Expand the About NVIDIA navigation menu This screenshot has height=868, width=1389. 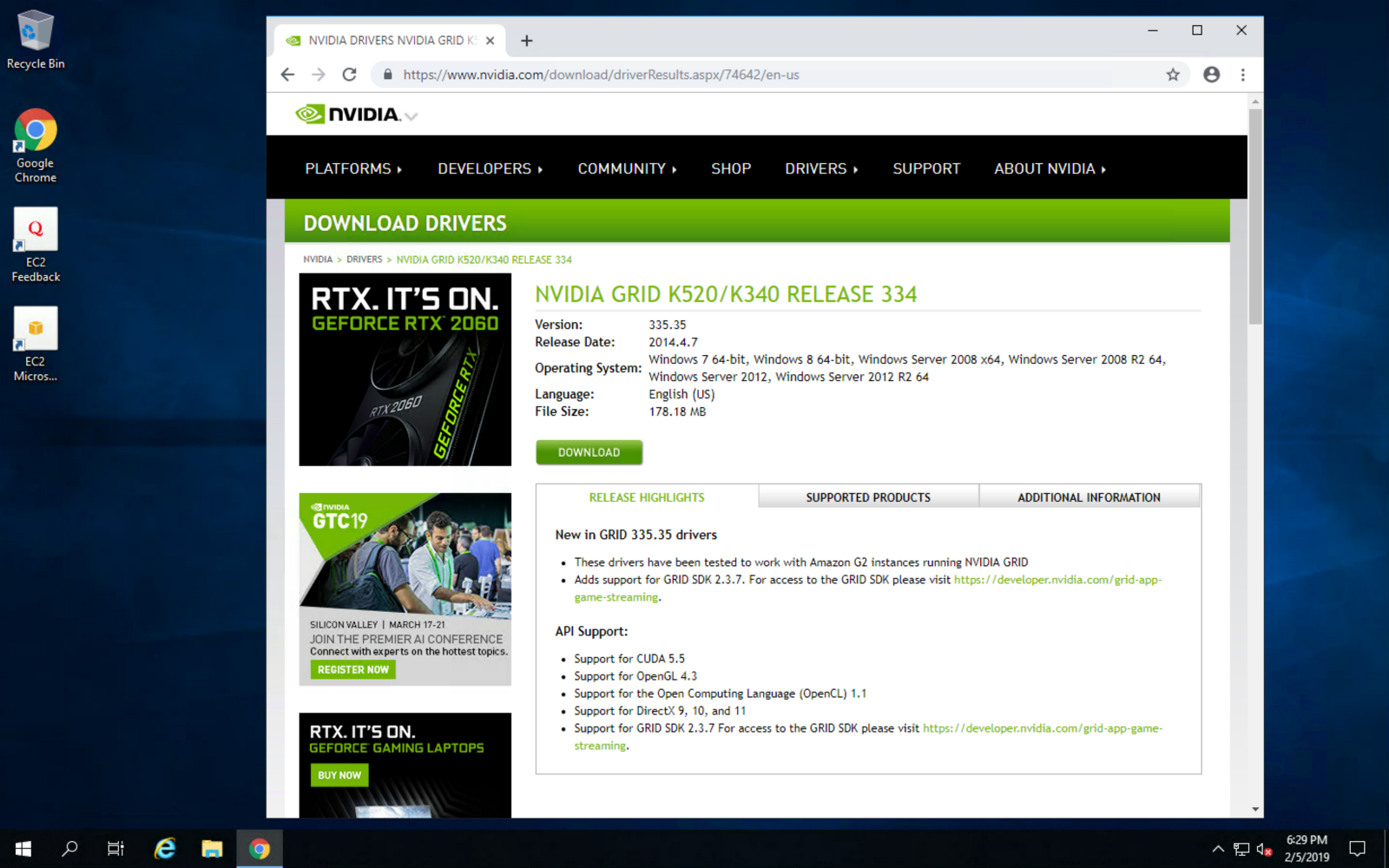(x=1050, y=168)
